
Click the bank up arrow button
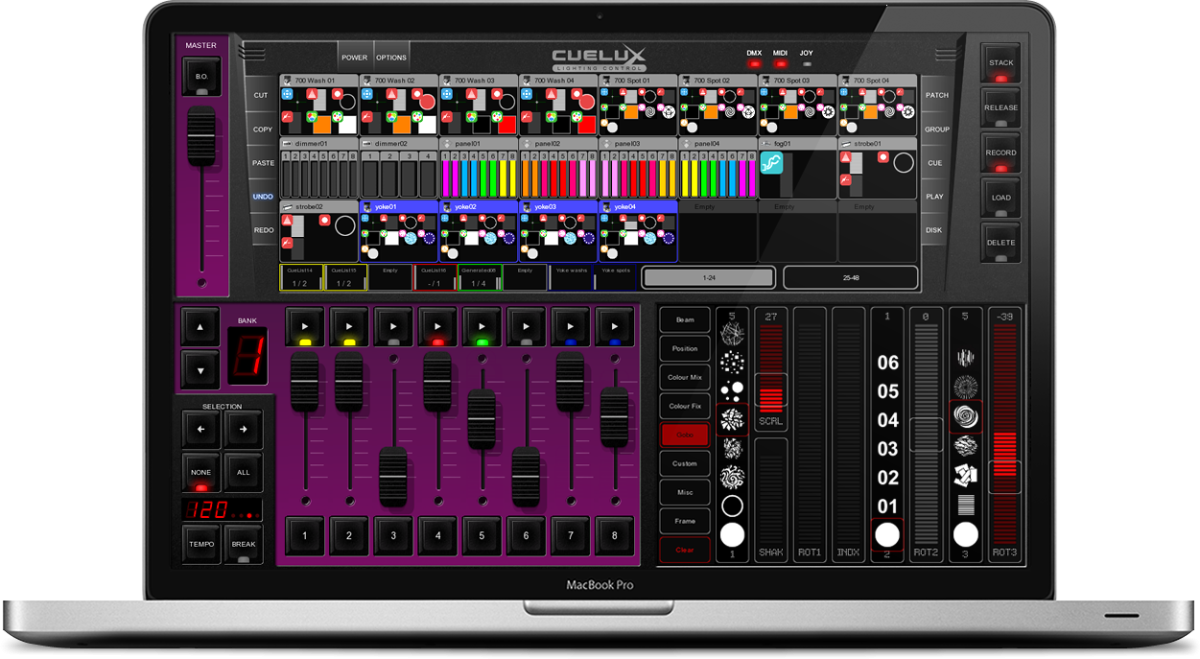(200, 327)
